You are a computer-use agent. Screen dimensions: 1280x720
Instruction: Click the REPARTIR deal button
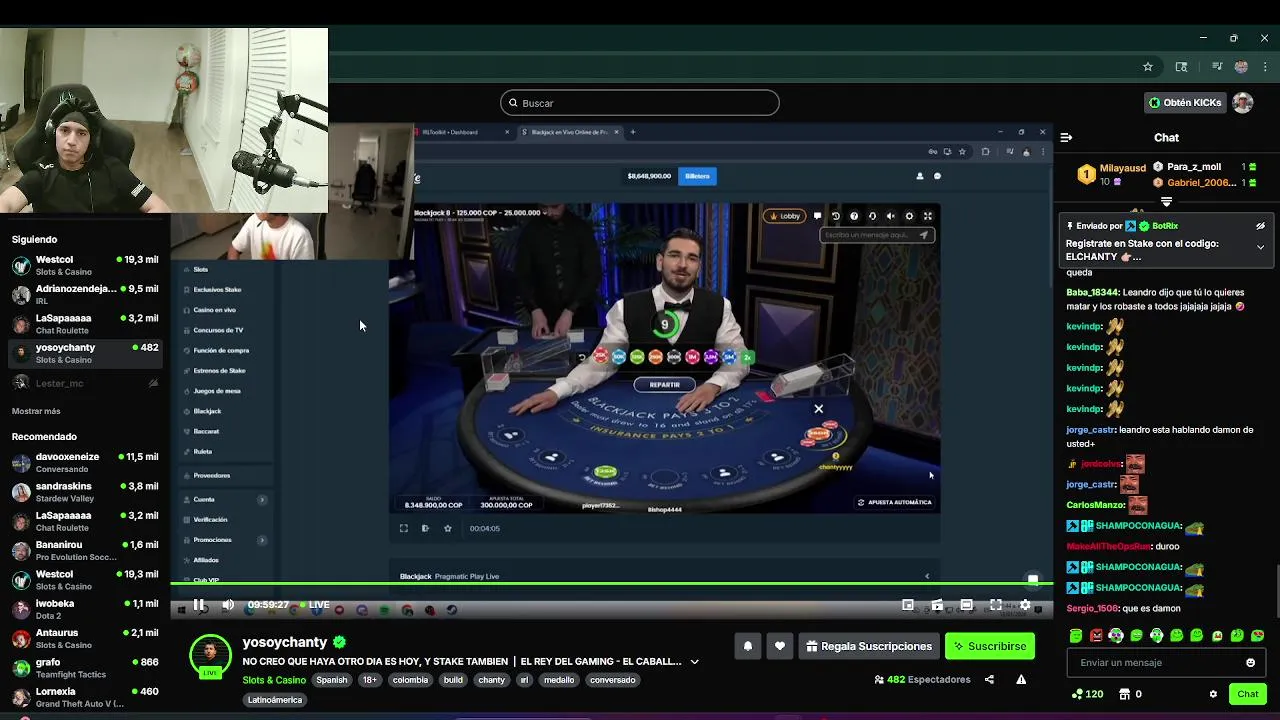coord(664,384)
